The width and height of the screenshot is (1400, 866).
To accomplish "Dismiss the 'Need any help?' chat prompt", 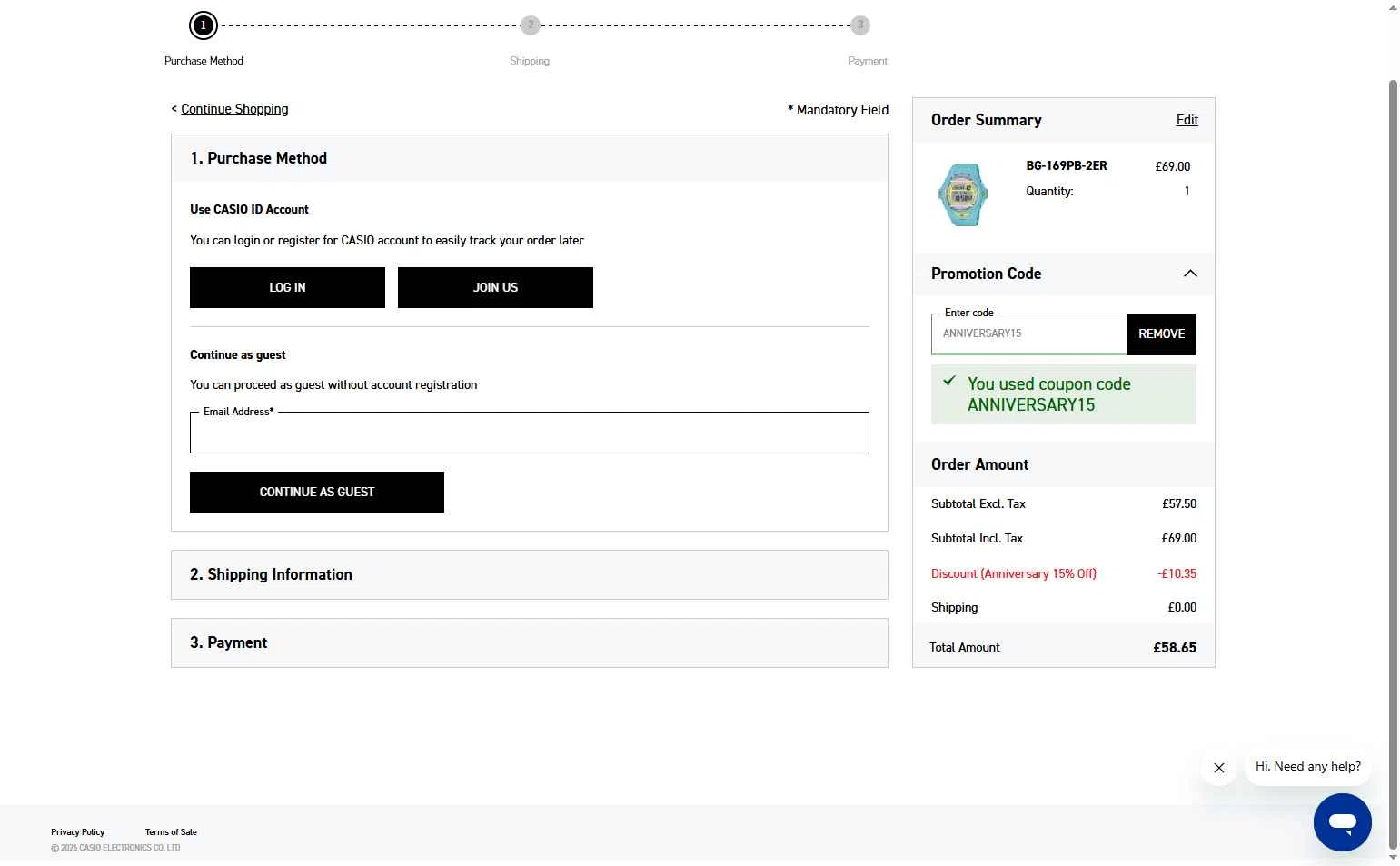I will [1219, 768].
